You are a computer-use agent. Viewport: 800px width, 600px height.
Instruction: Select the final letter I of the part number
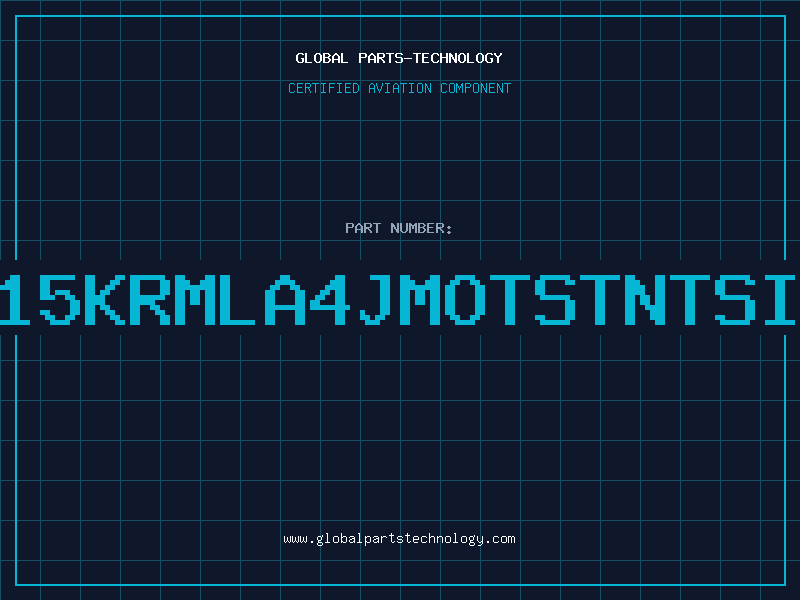pyautogui.click(x=779, y=299)
